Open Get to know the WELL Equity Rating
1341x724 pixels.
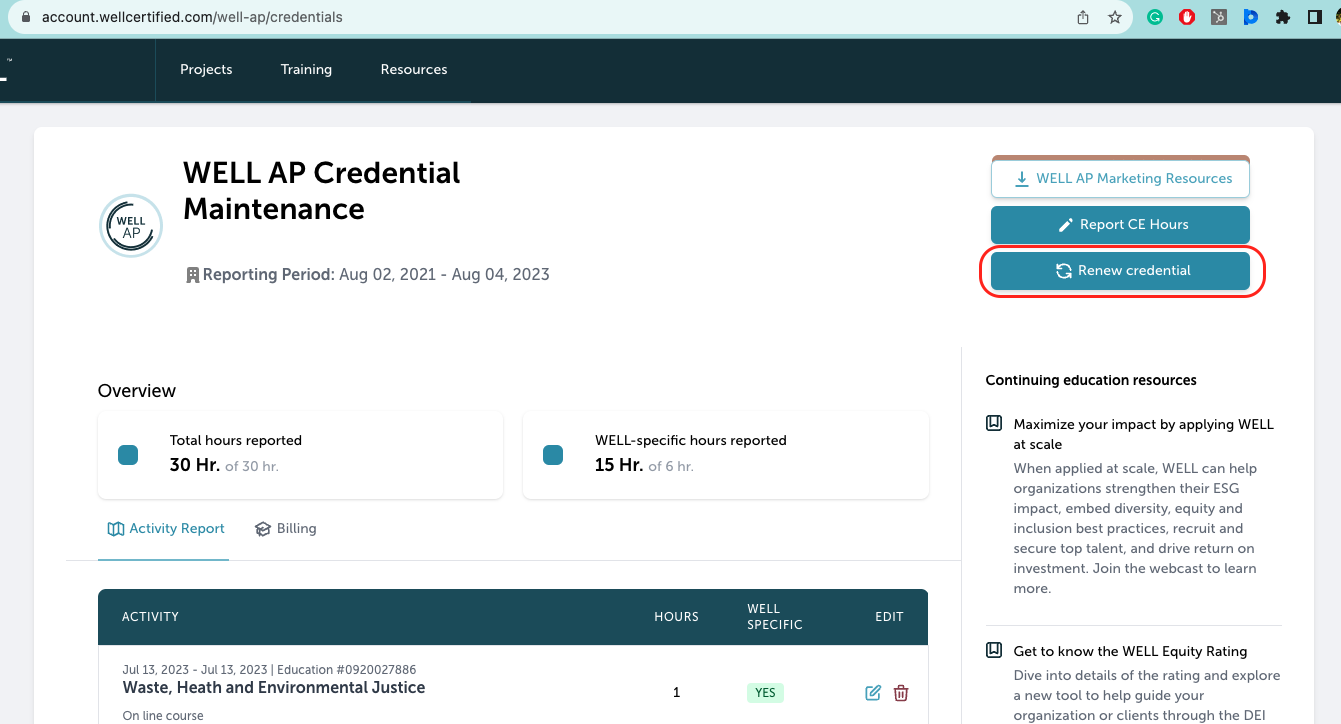tap(1130, 651)
